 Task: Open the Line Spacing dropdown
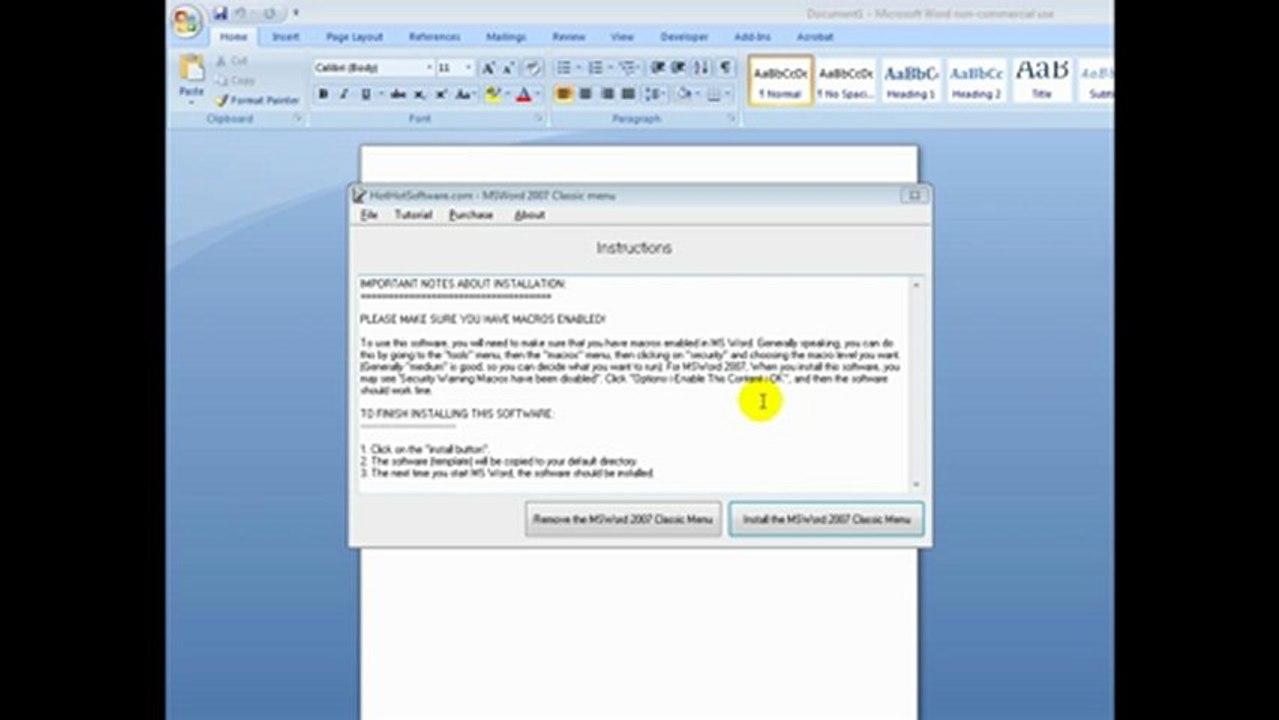(x=655, y=94)
